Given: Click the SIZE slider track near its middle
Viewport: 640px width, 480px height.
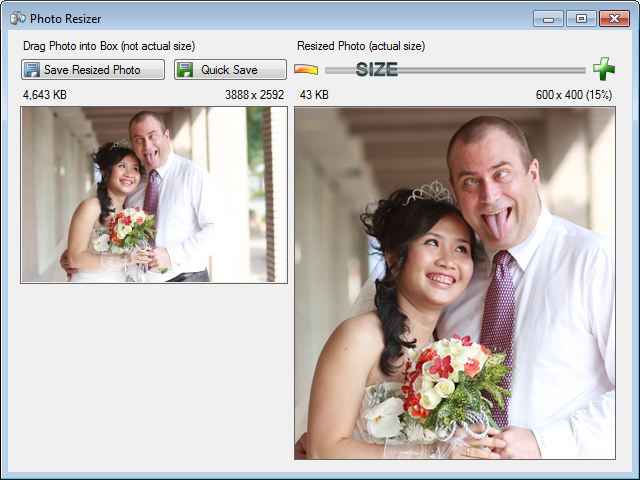Looking at the screenshot, I should pos(455,70).
